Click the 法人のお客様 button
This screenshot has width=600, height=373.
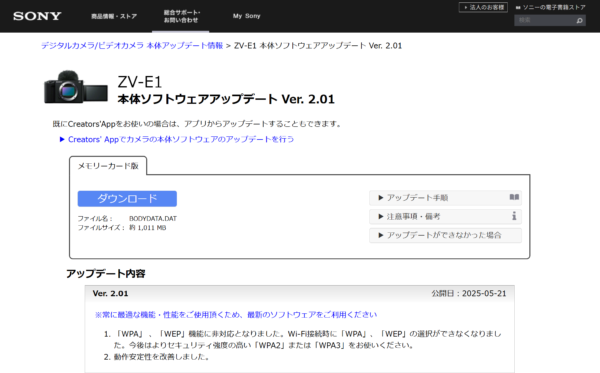483,7
